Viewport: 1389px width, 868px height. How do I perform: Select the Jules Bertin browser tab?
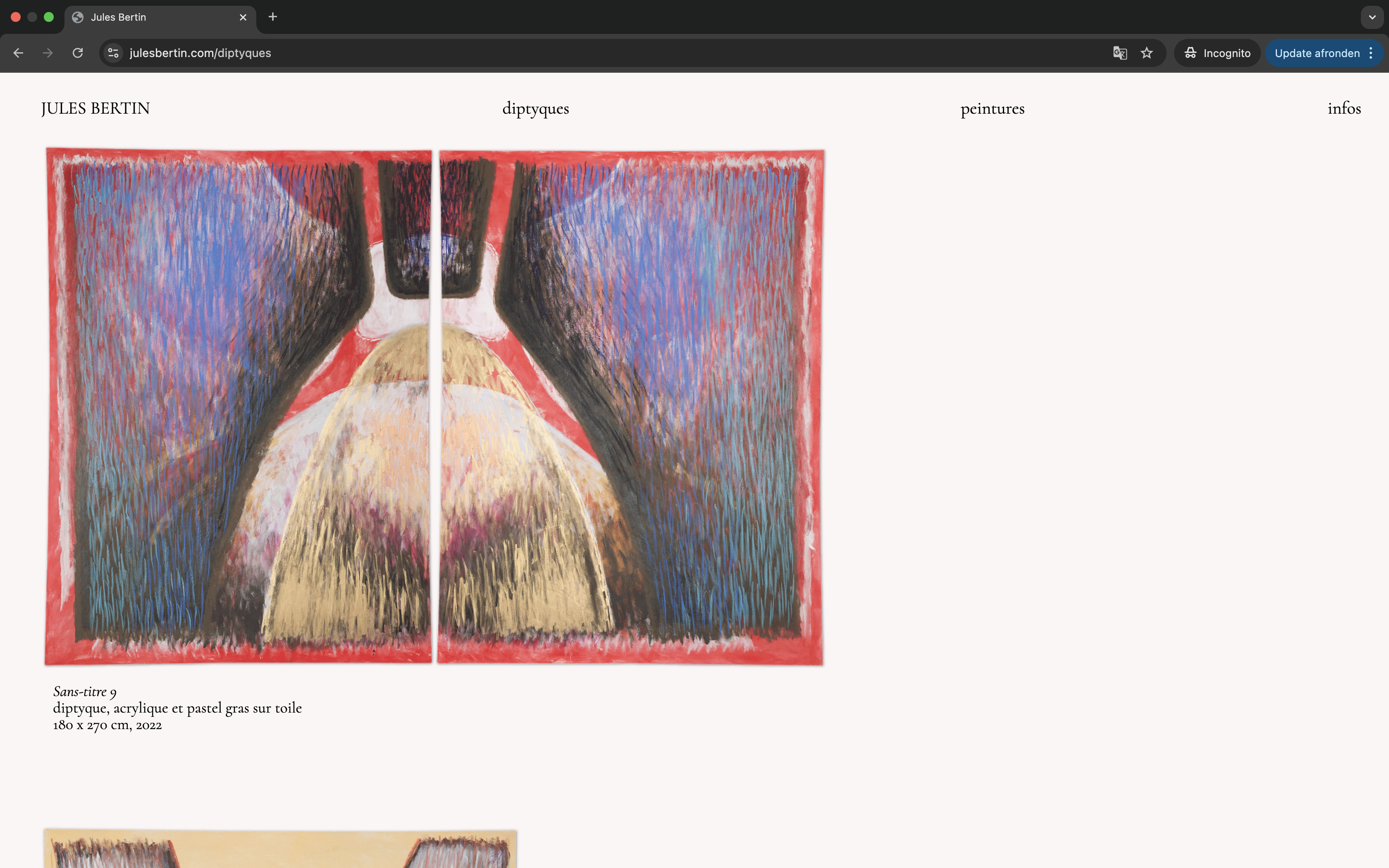tap(160, 17)
